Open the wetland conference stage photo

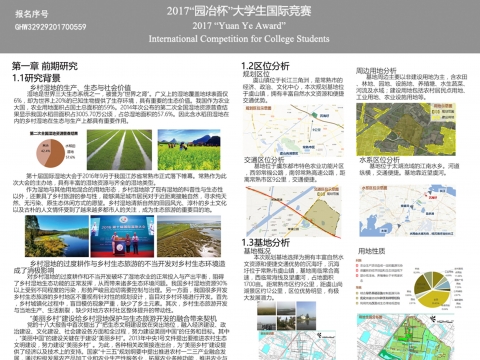(122, 236)
